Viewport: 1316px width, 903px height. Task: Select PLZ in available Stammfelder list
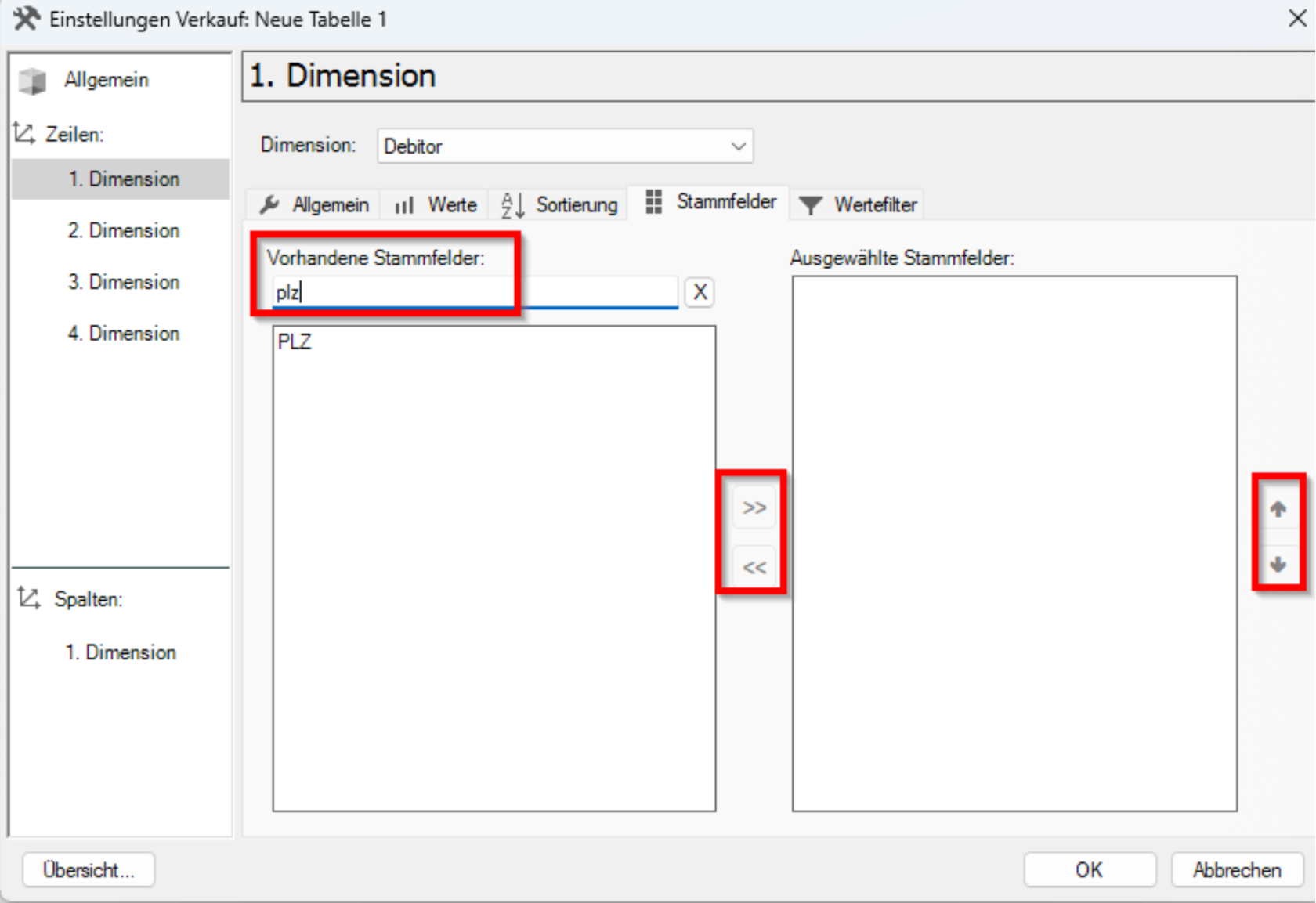tap(295, 342)
